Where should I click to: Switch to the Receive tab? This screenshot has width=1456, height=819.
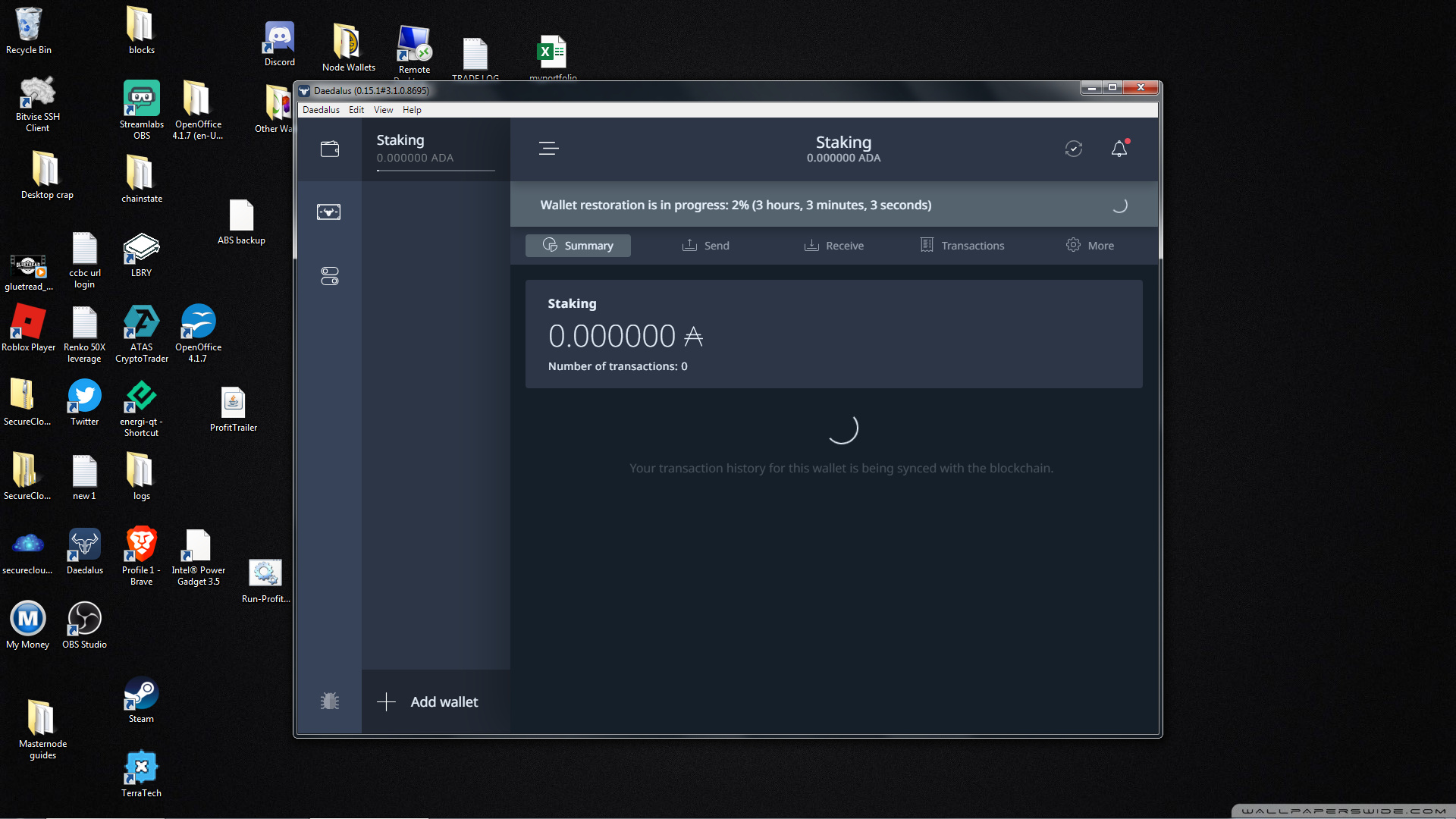(833, 246)
